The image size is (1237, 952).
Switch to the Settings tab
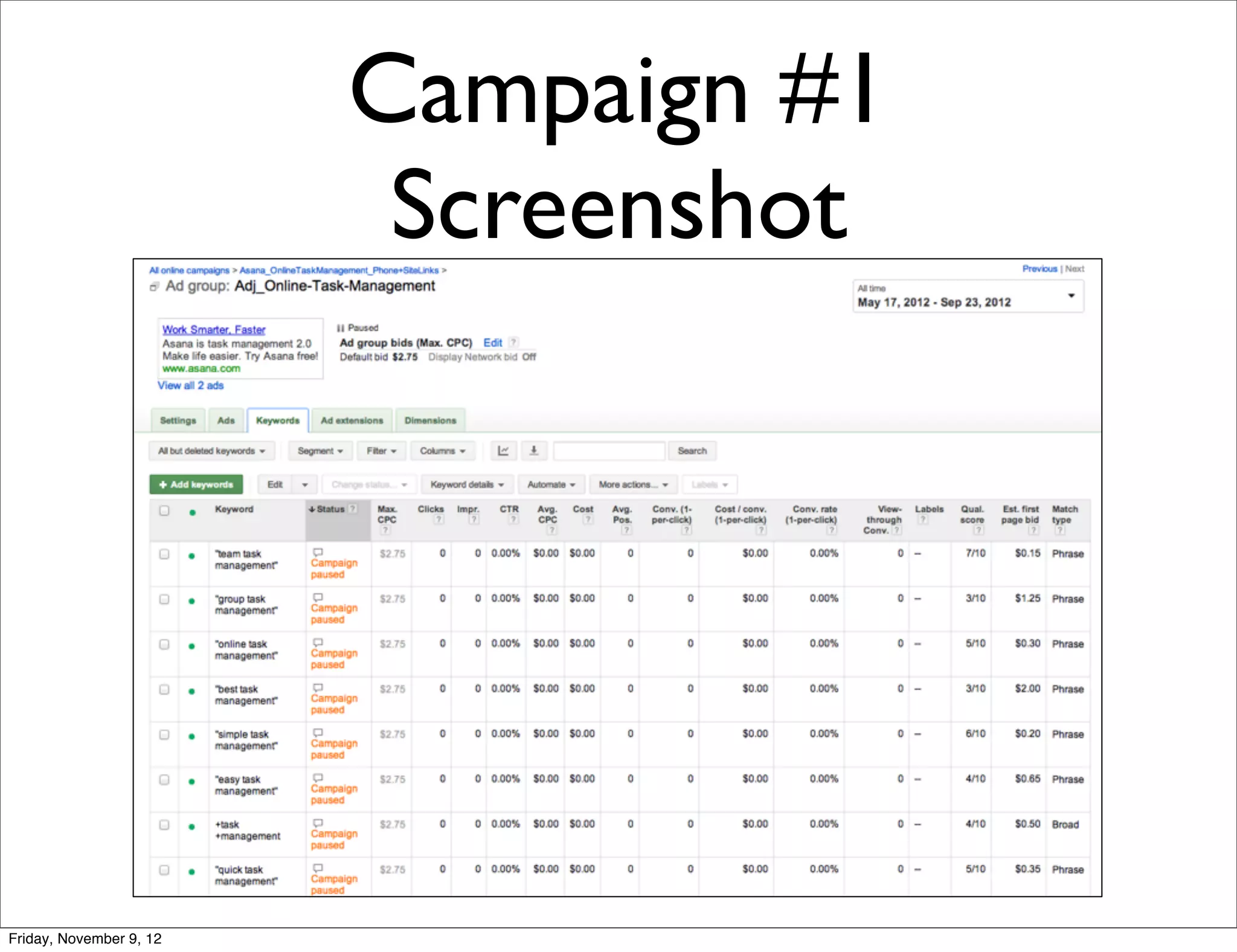[x=178, y=420]
